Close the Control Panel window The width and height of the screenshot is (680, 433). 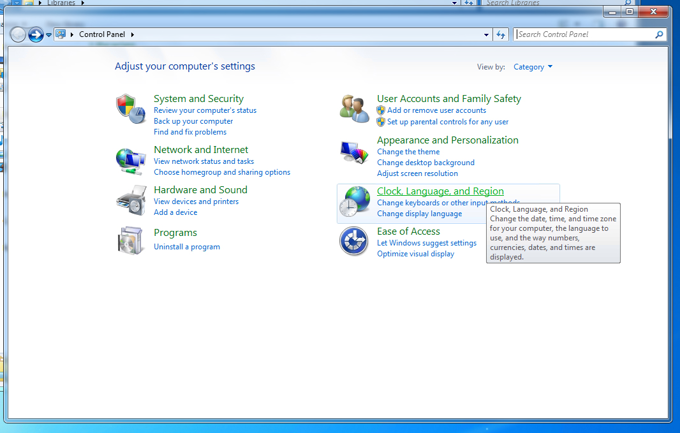coord(654,12)
